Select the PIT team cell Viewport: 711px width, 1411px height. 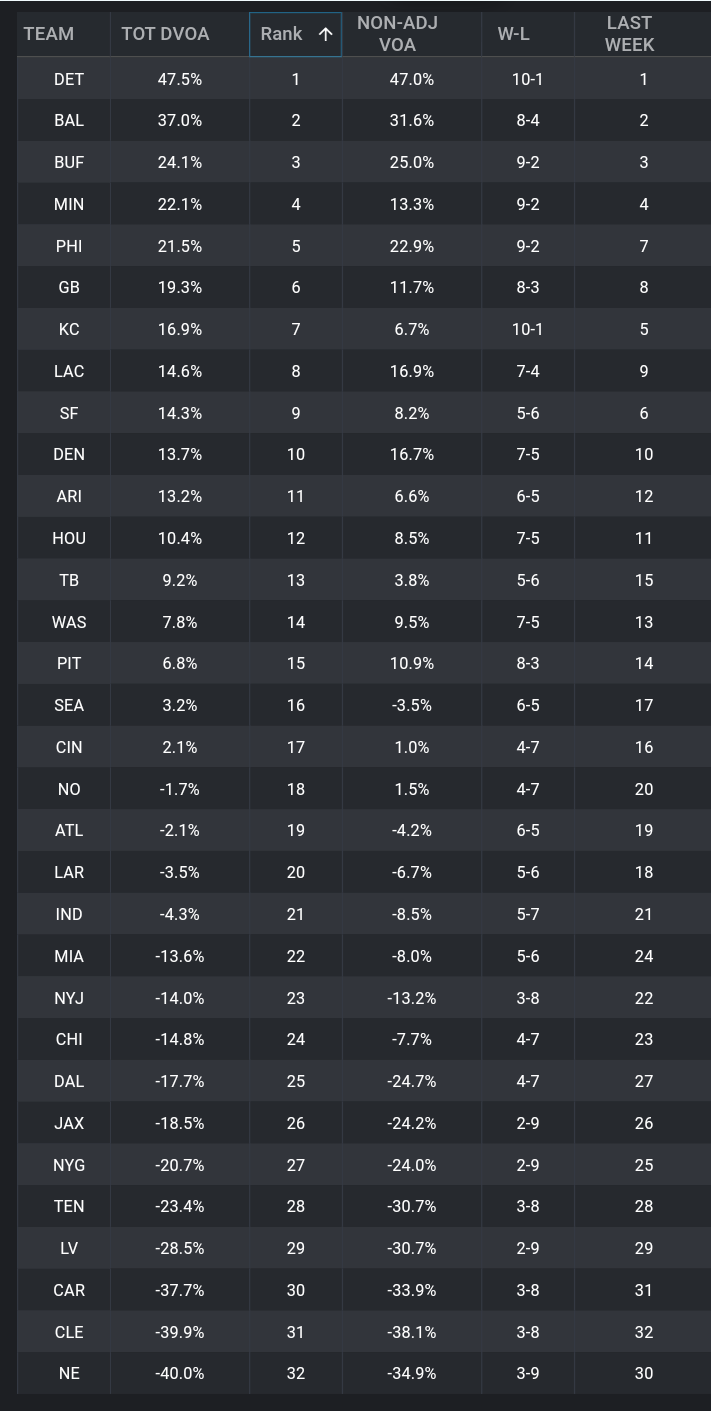coord(69,663)
